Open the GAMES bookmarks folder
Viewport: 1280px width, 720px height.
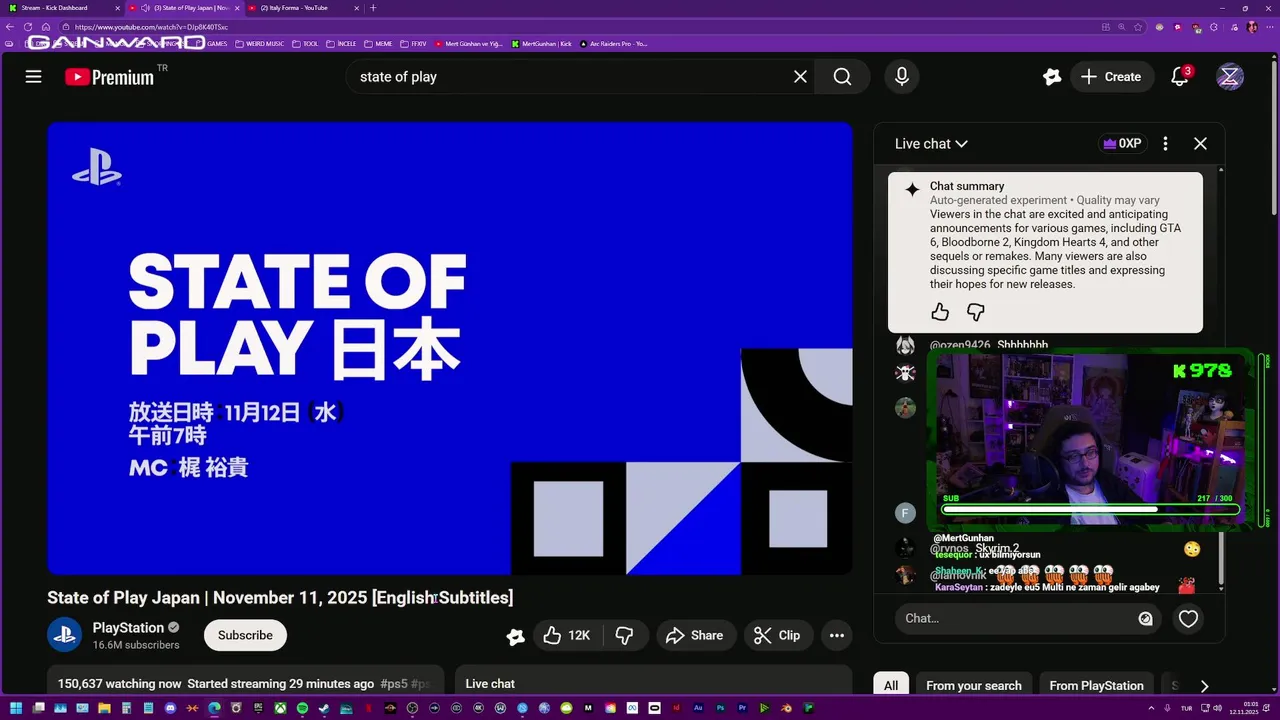pos(211,44)
